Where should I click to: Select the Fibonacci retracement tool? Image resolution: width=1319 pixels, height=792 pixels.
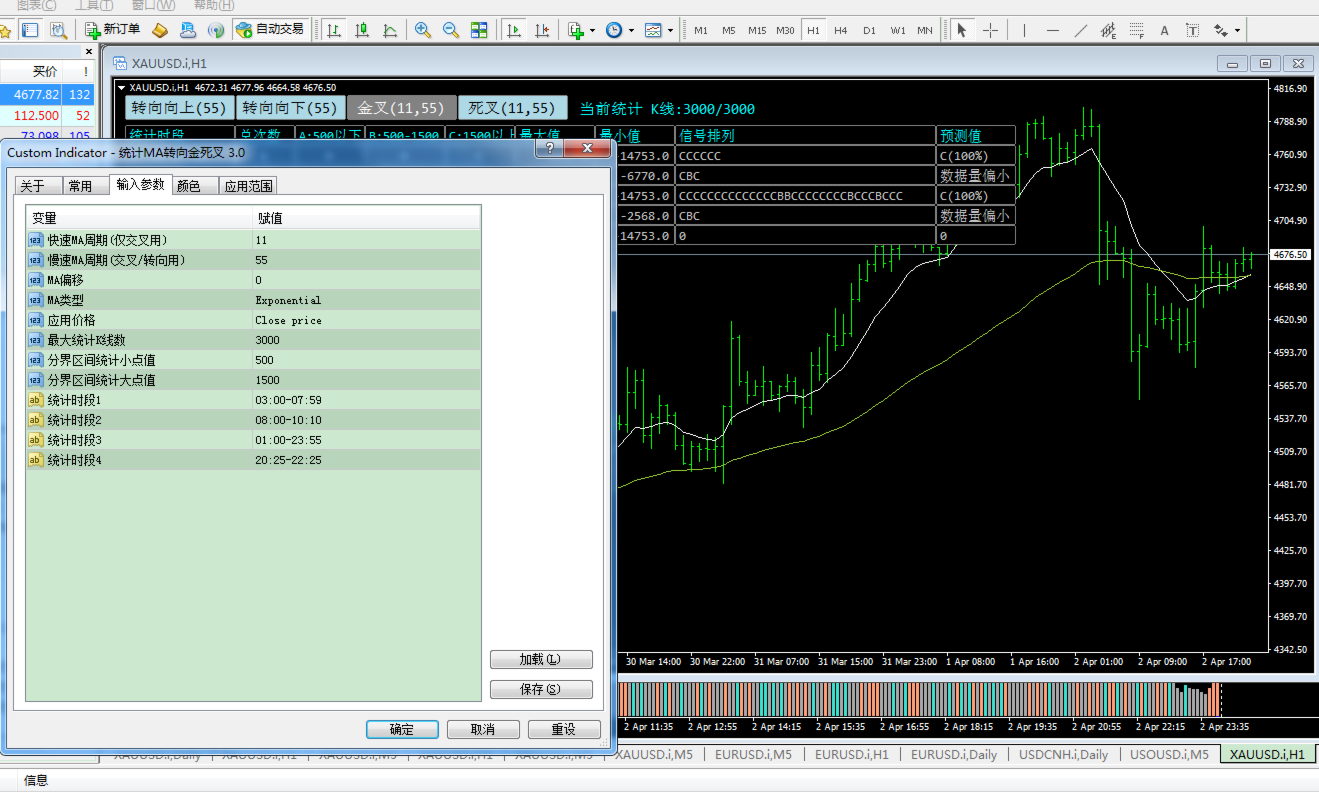(1136, 30)
